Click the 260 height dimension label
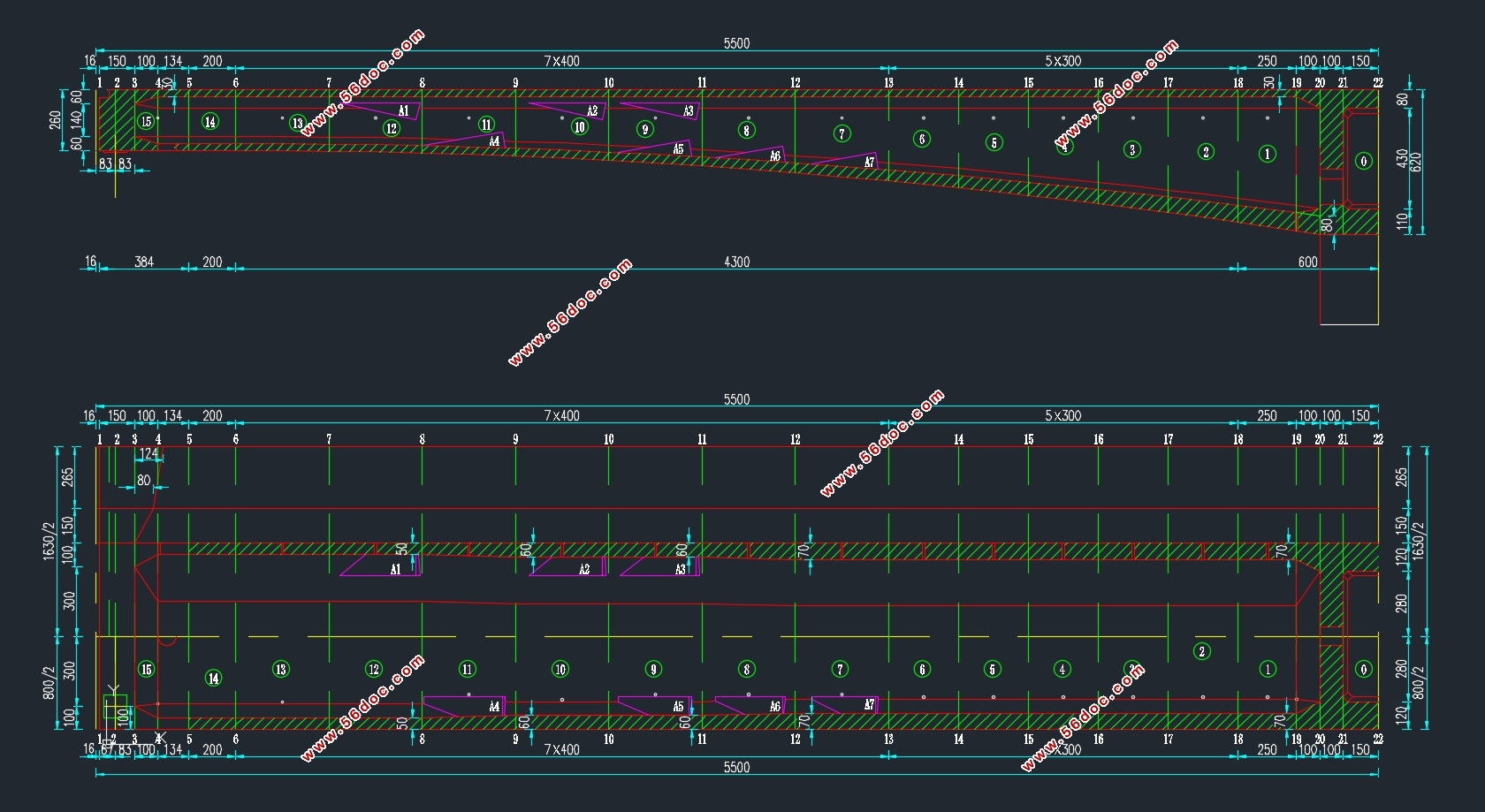The height and width of the screenshot is (812, 1485). [x=56, y=119]
